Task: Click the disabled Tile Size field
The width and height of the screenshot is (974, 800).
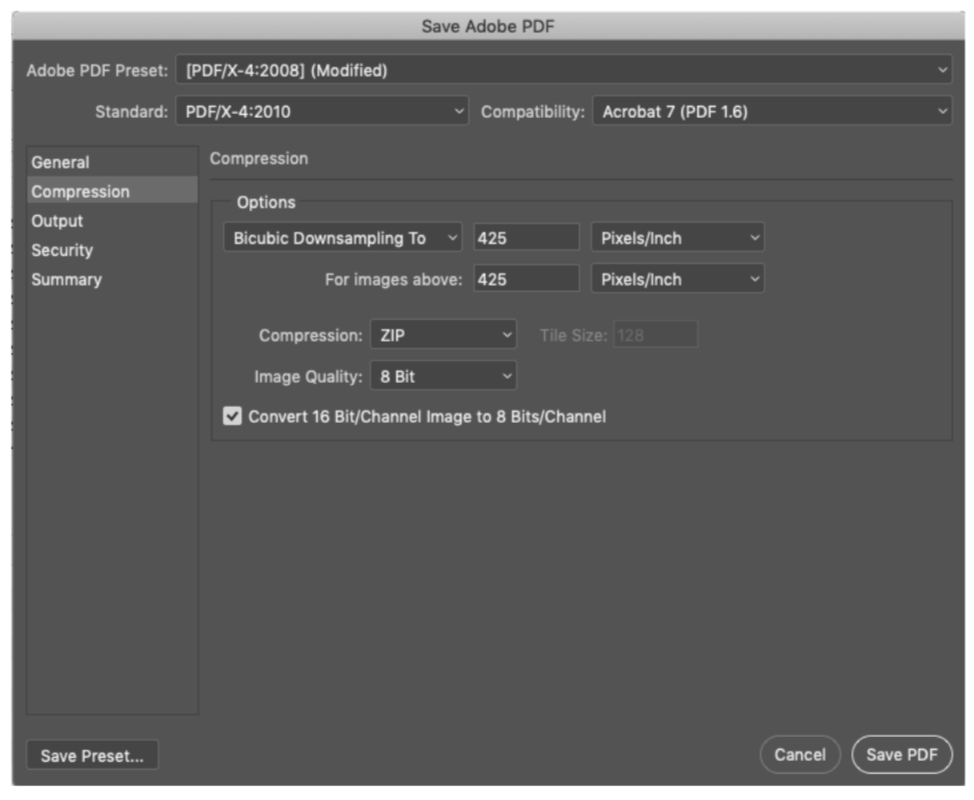Action: pyautogui.click(x=655, y=335)
